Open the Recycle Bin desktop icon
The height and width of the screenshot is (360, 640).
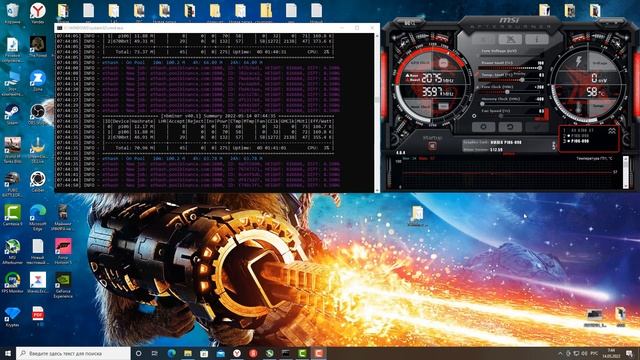point(13,13)
